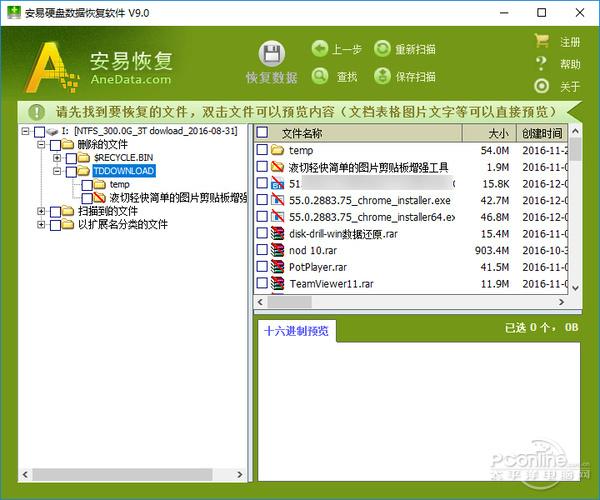
Task: Check the I: drive root checkbox
Action: coord(39,132)
